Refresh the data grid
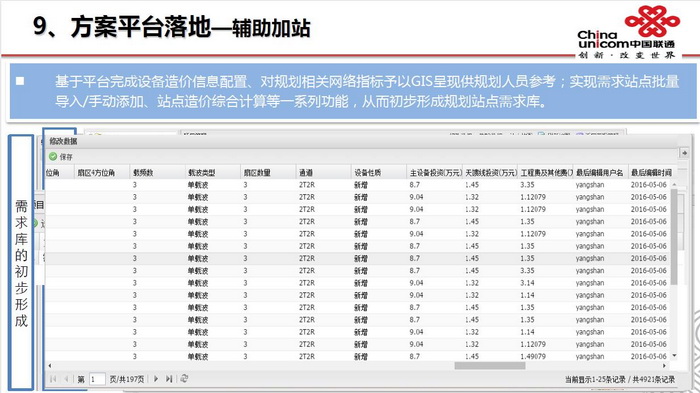The width and height of the screenshot is (700, 393). (184, 379)
